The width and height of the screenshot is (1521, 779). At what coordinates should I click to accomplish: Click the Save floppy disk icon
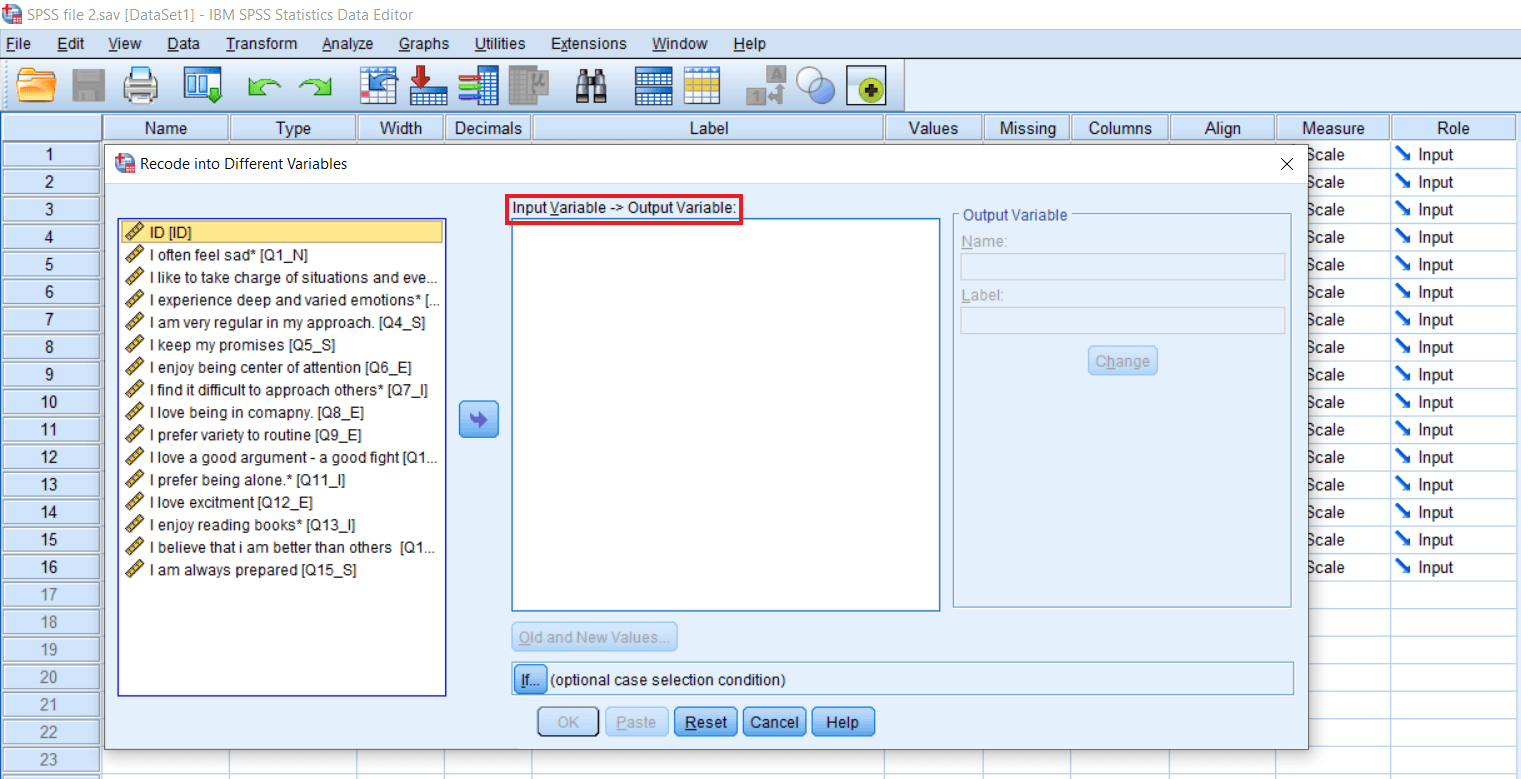[x=89, y=86]
